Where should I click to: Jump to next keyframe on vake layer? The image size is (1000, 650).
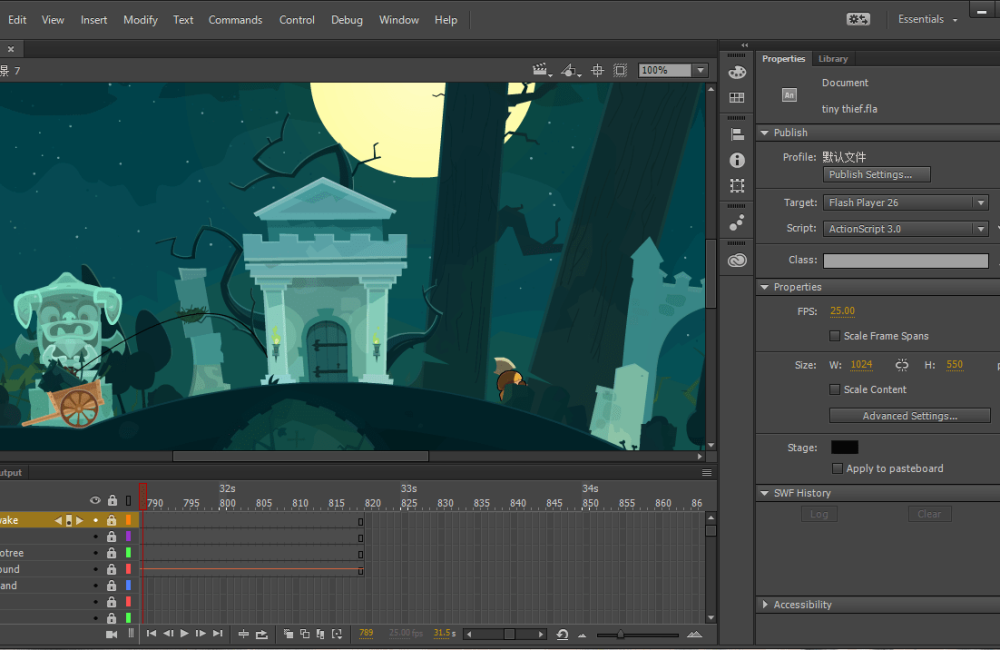click(x=80, y=521)
